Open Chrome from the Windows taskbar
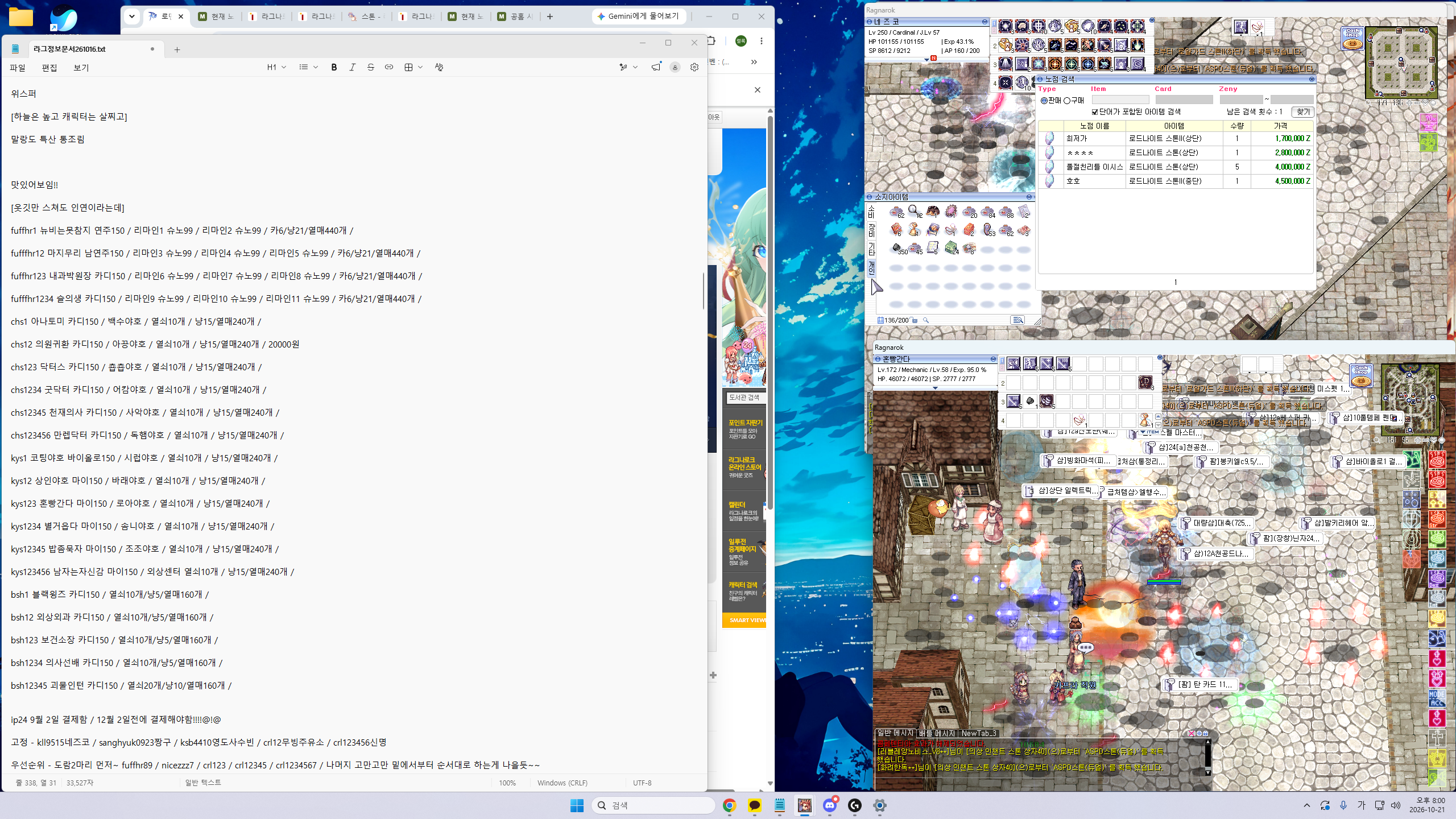 point(729,805)
